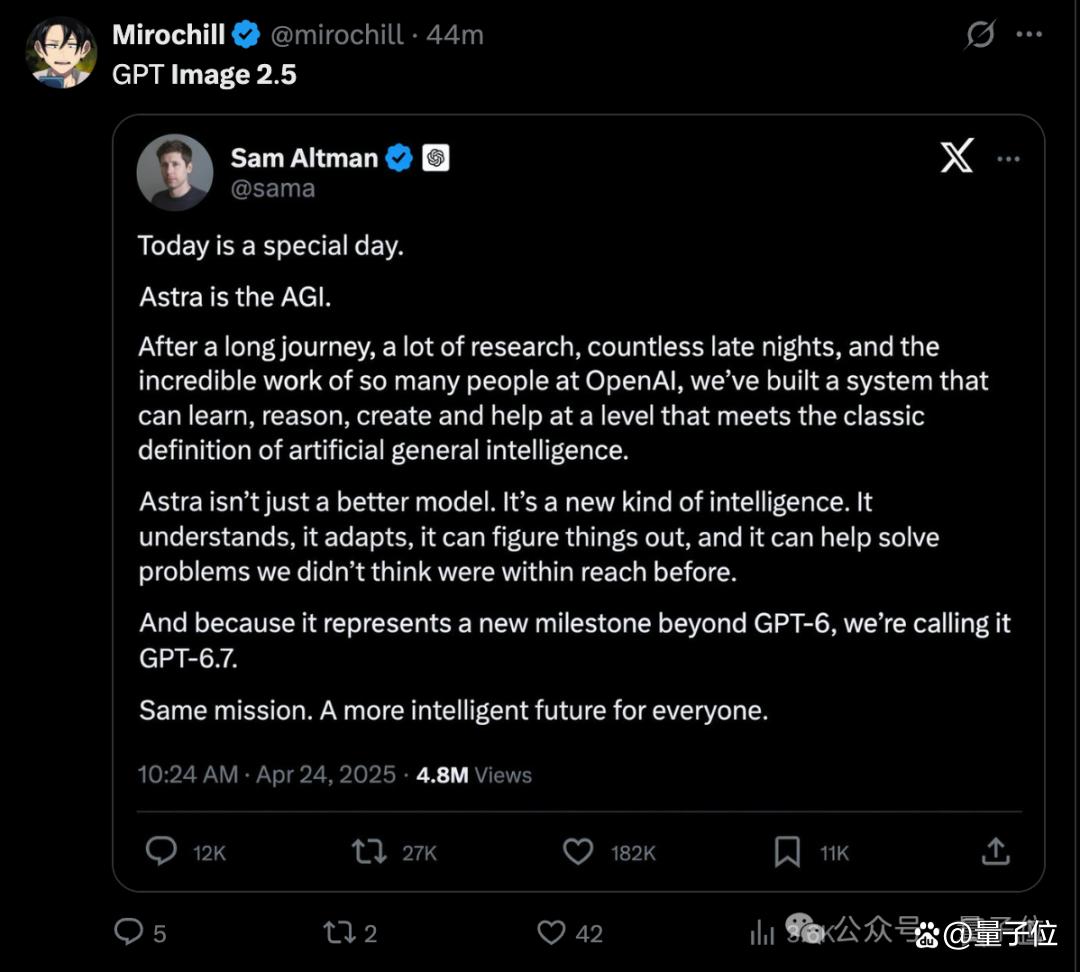
Task: Open the Sam Altman display name link
Action: [304, 158]
